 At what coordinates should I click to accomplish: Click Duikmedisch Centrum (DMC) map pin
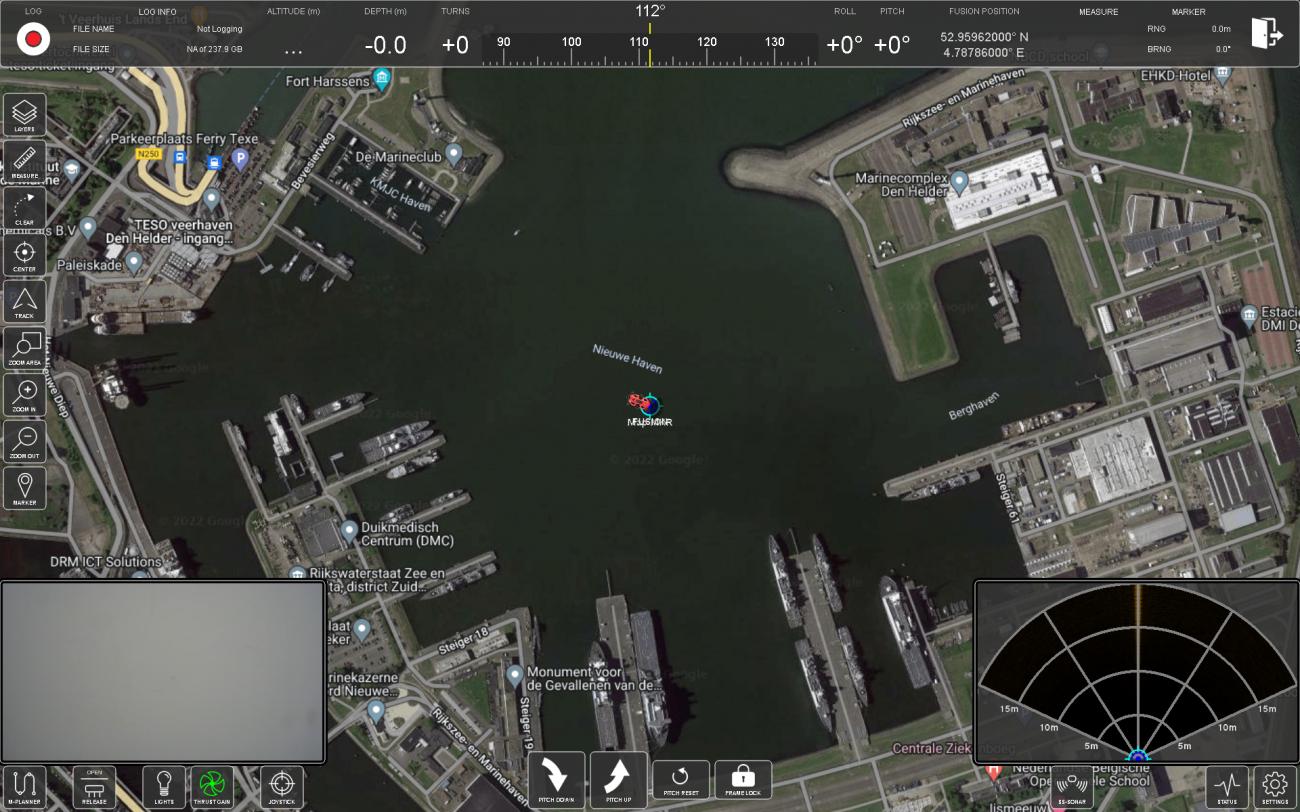pyautogui.click(x=349, y=529)
